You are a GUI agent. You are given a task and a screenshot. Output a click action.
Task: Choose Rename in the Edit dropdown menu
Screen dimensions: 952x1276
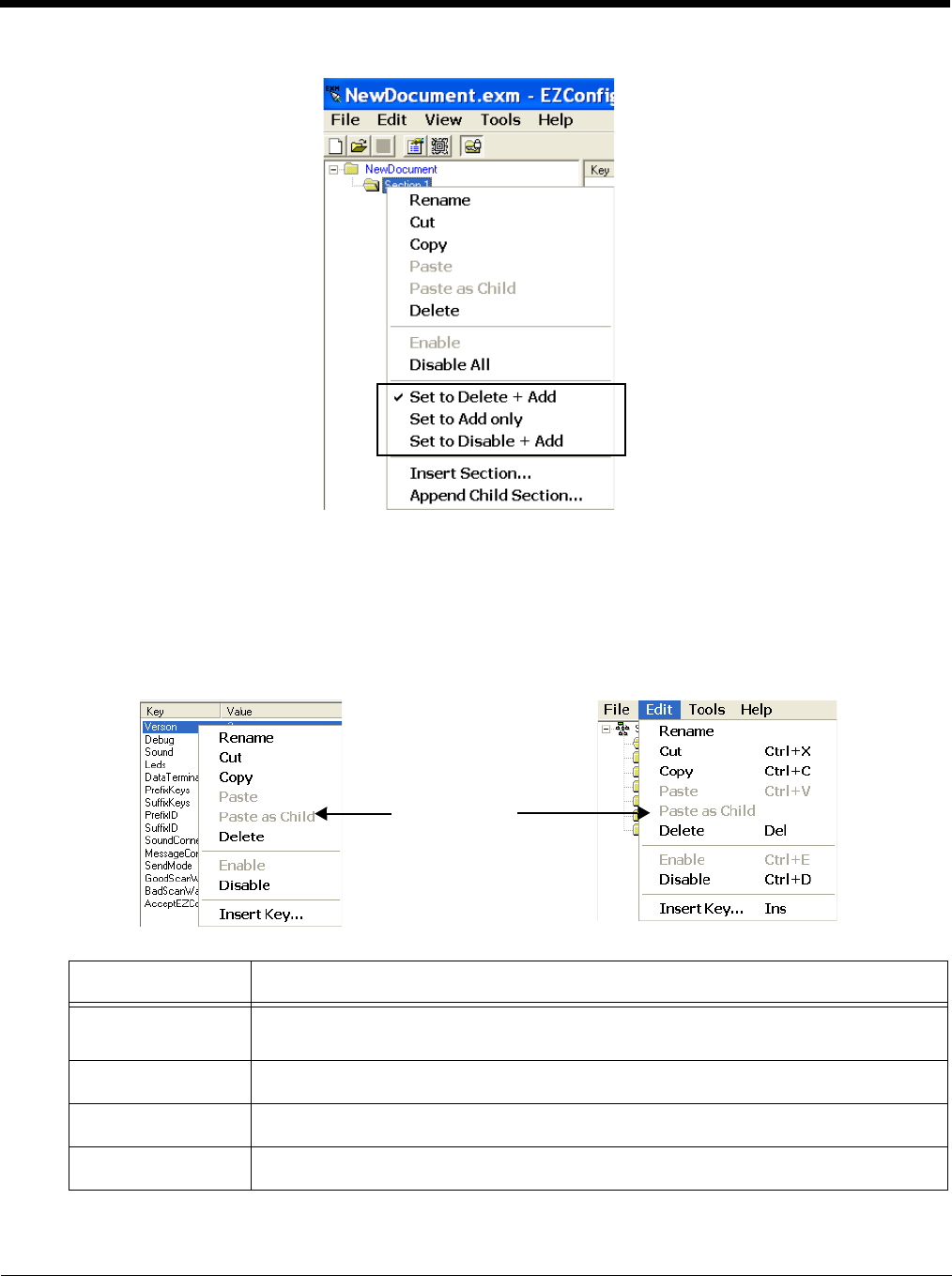pyautogui.click(x=737, y=731)
